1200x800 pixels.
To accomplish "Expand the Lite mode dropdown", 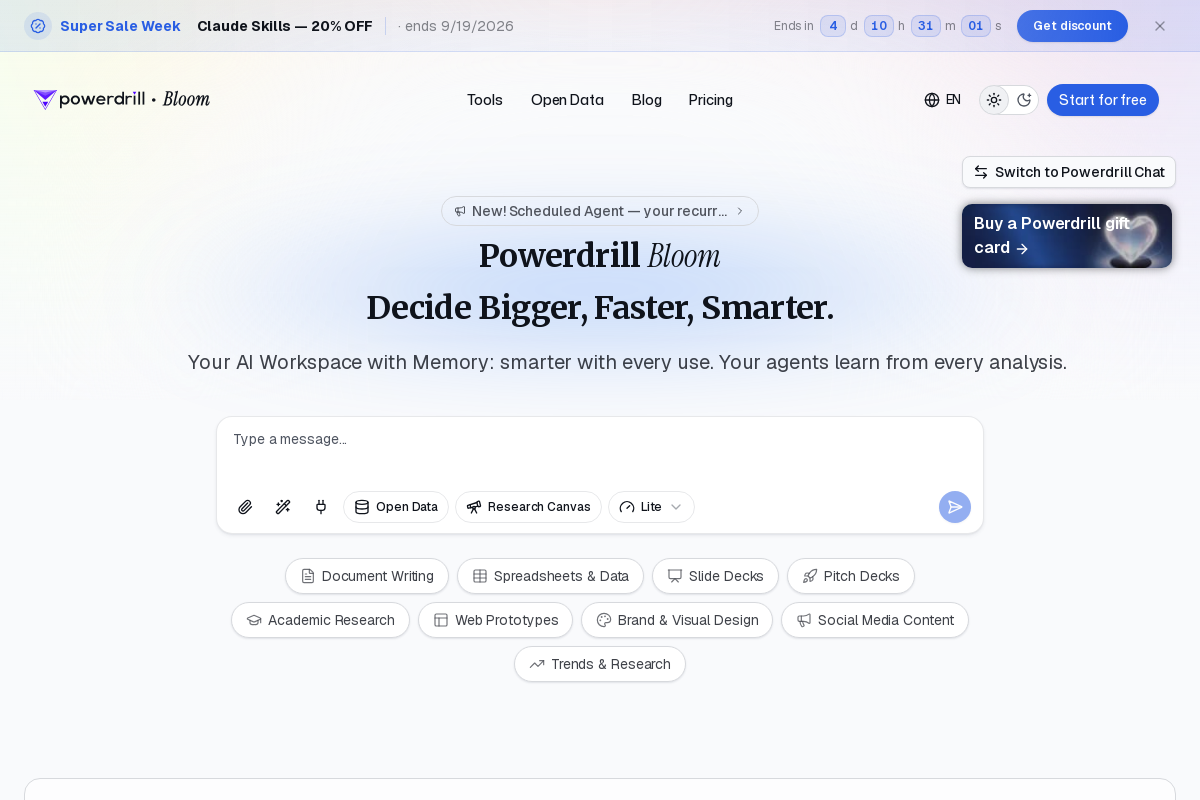I will pyautogui.click(x=651, y=507).
